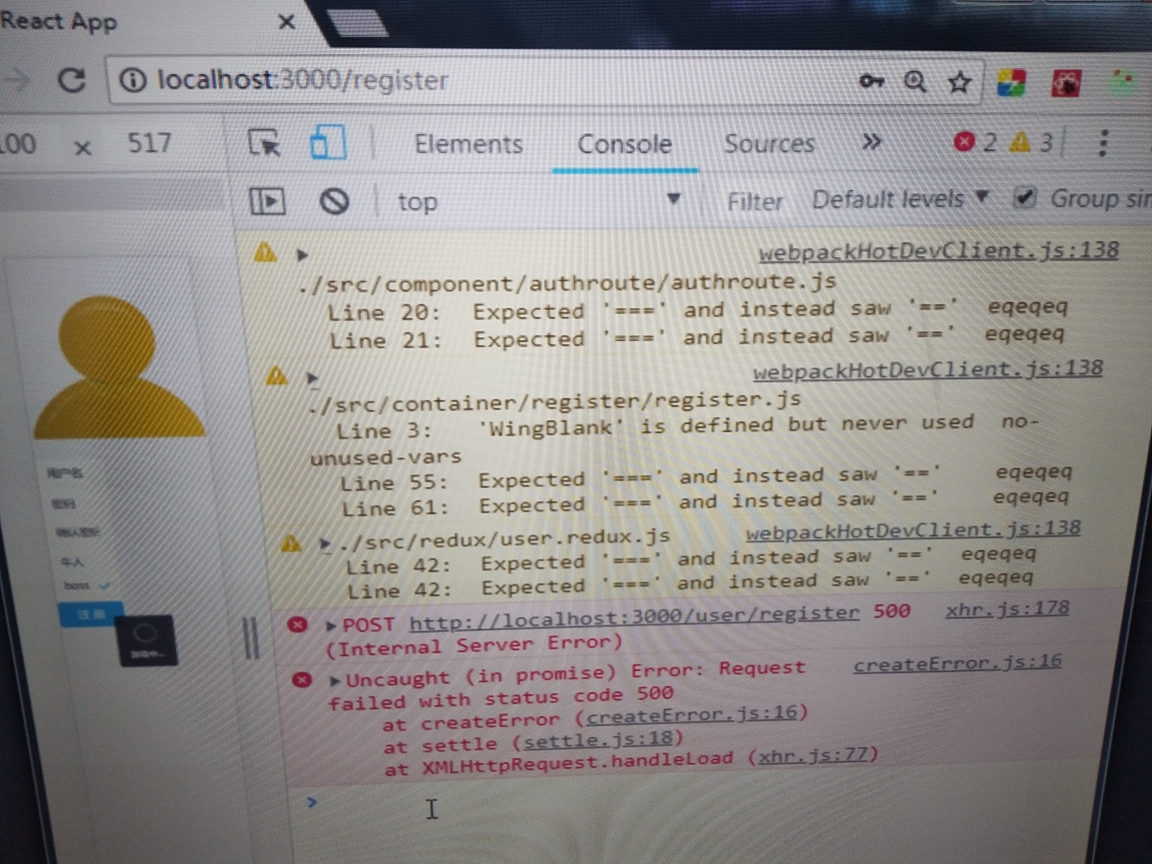The height and width of the screenshot is (864, 1152).
Task: Open webpackHotDevClient.js:138 link beside user.redux.js
Action: tap(913, 530)
